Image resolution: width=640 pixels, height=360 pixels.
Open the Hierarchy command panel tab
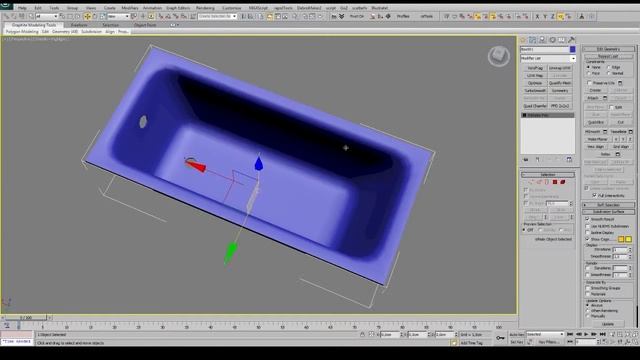542,40
